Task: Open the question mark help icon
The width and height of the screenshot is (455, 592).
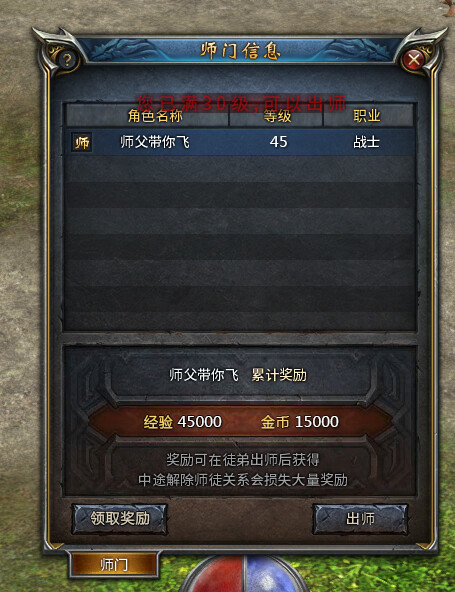Action: pos(67,60)
